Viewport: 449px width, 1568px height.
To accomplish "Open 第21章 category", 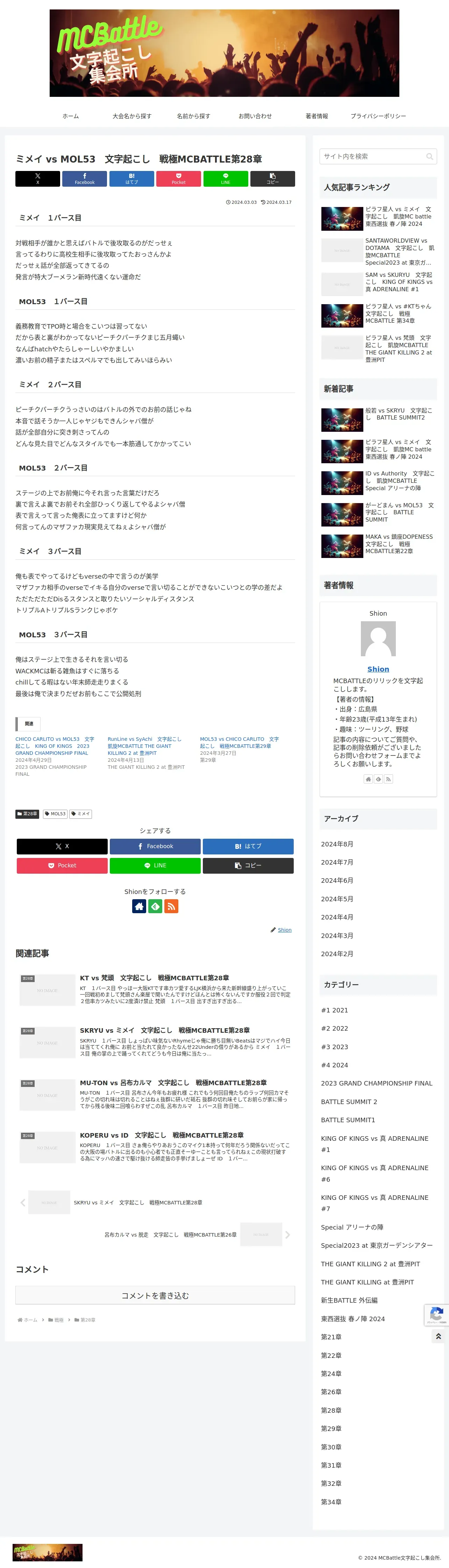I will 332,1337.
